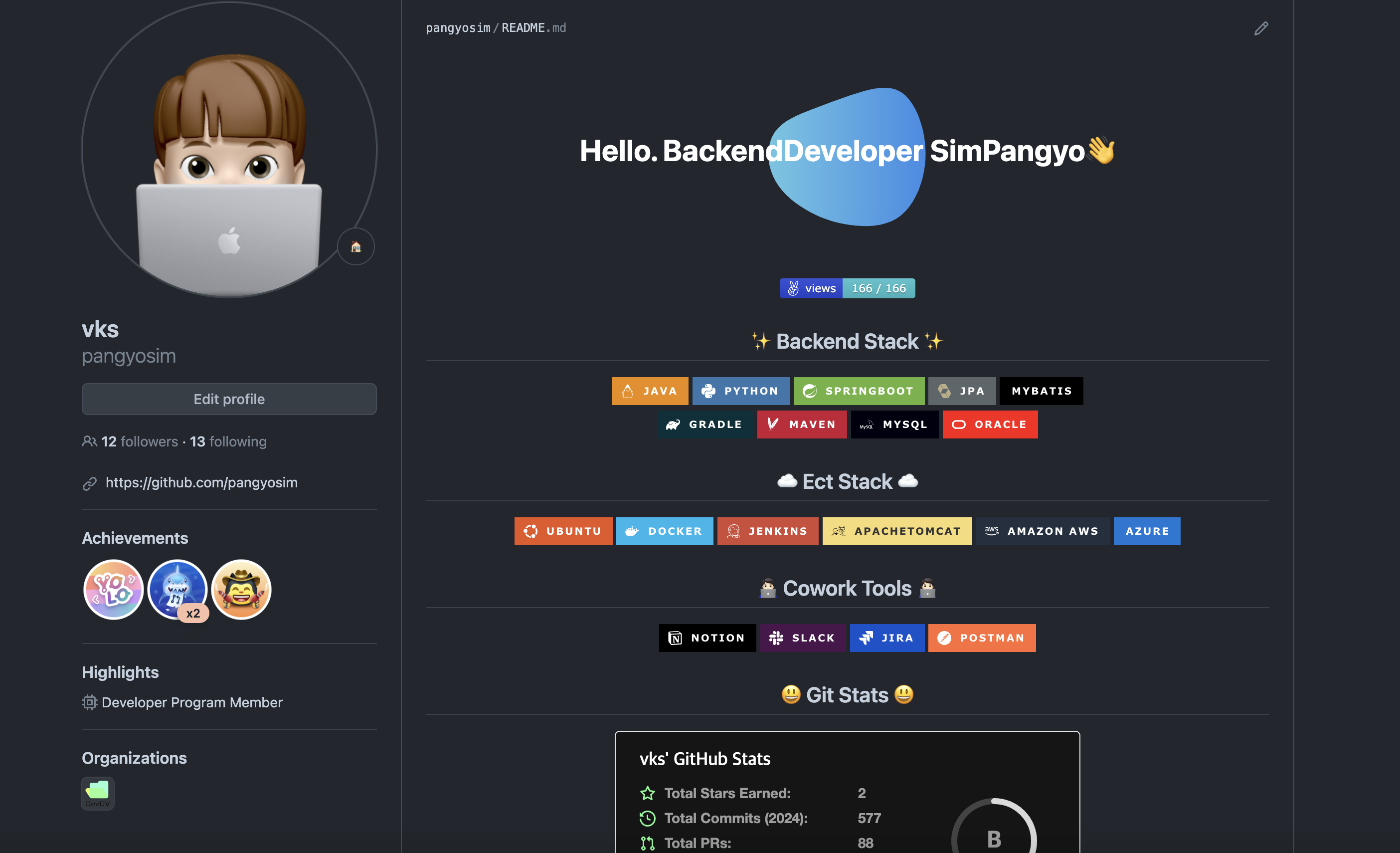Open the github.com/pangyosim profile link
1400x853 pixels.
(201, 482)
